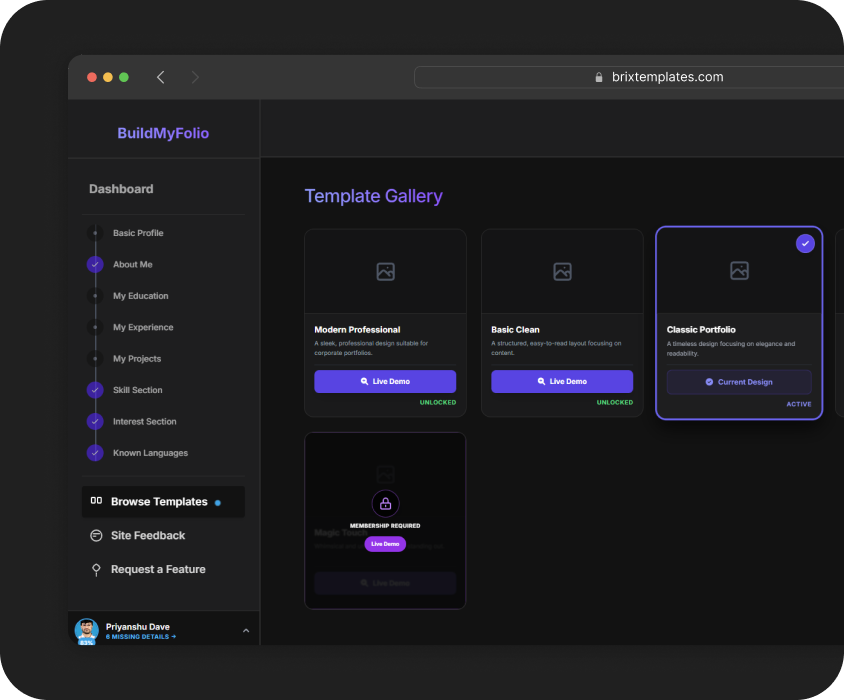Open the My Projects section
Viewport: 844px width, 700px height.
coord(137,359)
